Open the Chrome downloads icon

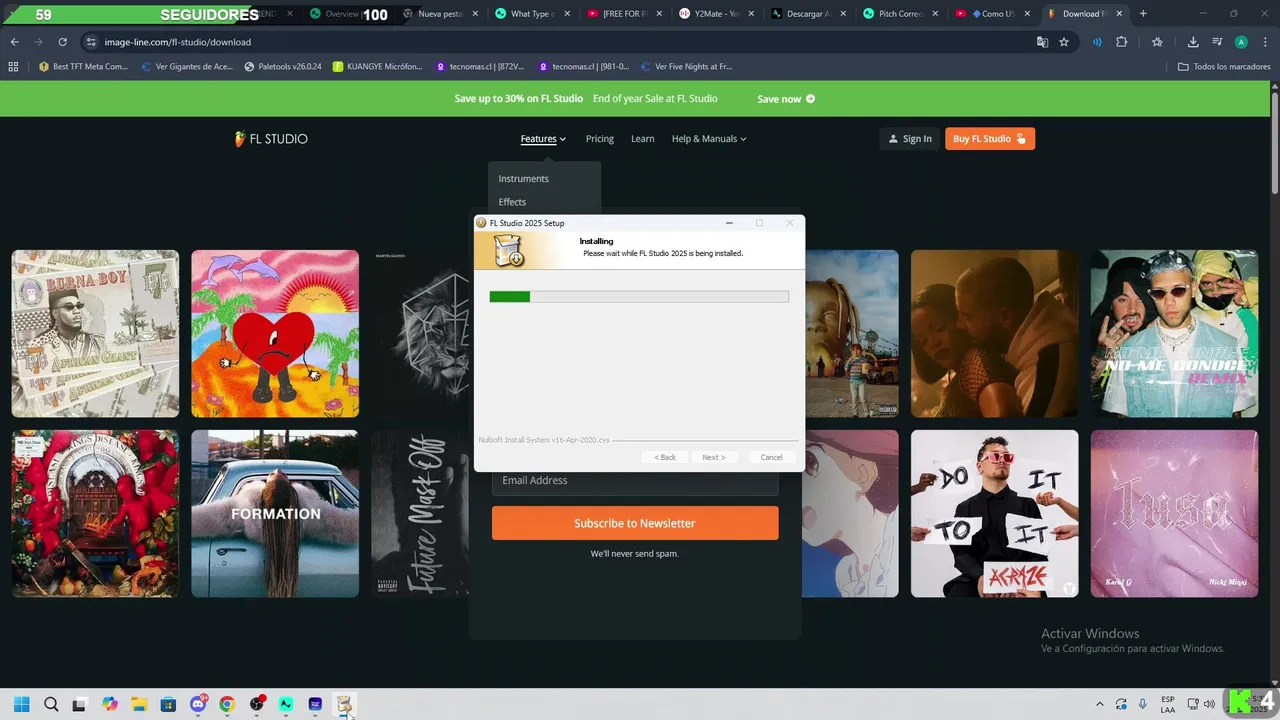click(1193, 42)
